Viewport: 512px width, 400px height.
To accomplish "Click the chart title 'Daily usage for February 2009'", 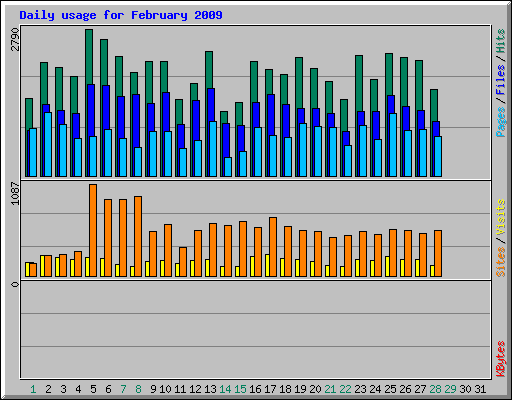I will 121,15.
